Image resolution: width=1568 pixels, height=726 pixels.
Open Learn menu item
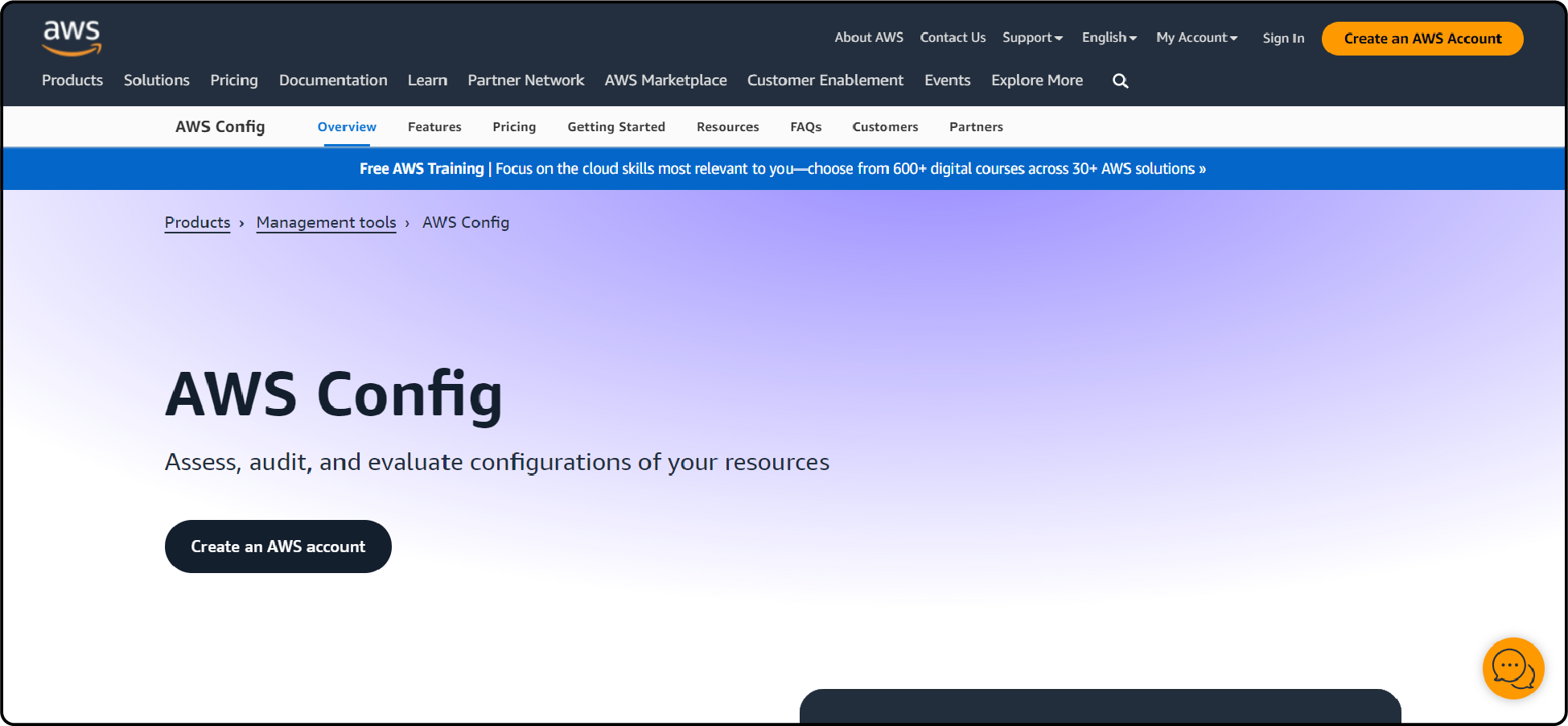[x=427, y=80]
